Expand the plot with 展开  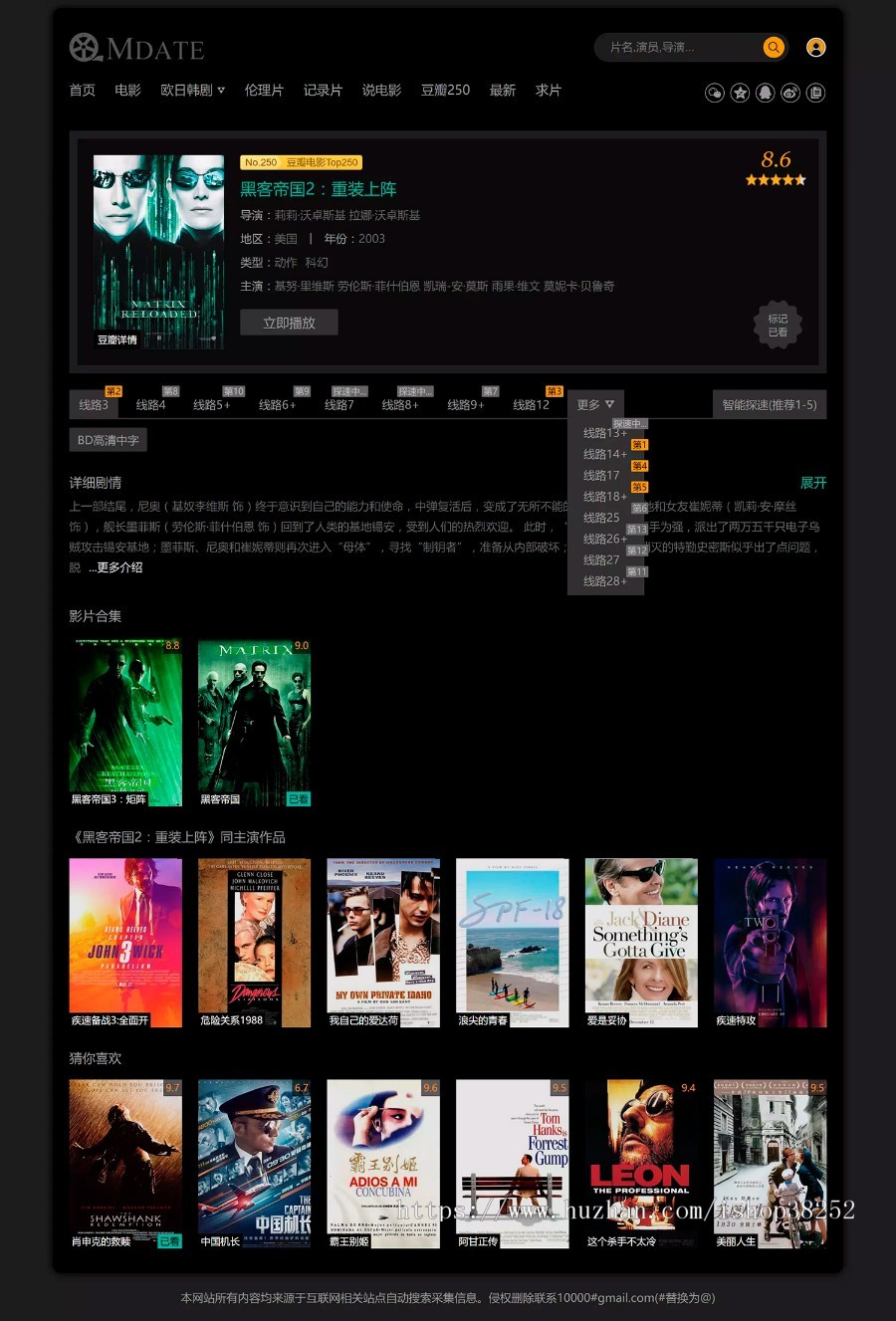813,483
